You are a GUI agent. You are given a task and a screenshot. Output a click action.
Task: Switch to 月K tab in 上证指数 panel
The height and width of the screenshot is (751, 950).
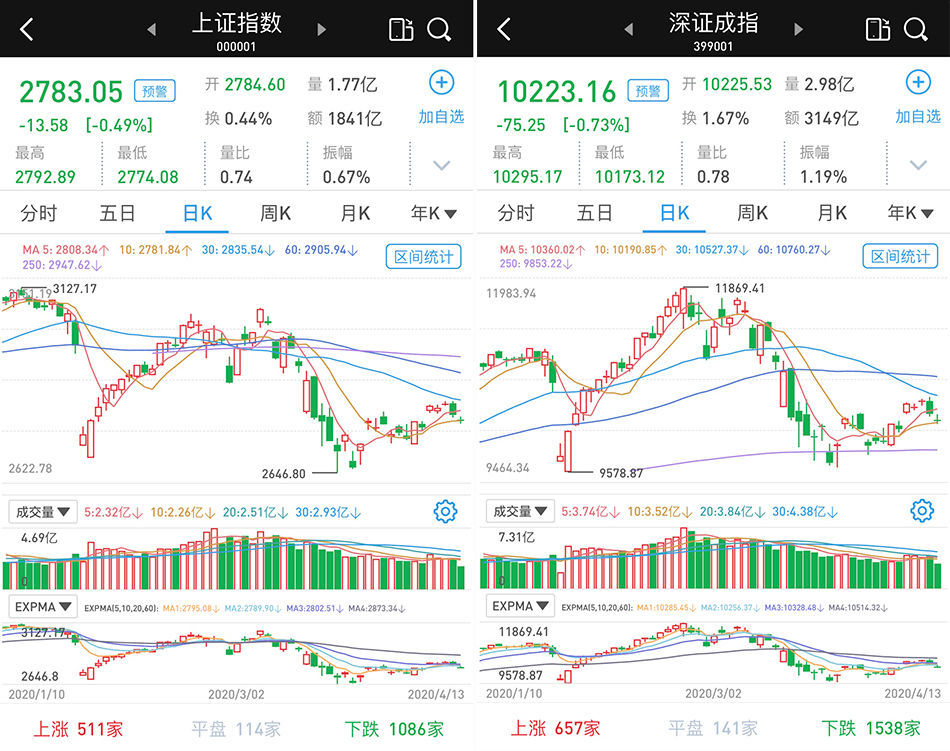355,213
